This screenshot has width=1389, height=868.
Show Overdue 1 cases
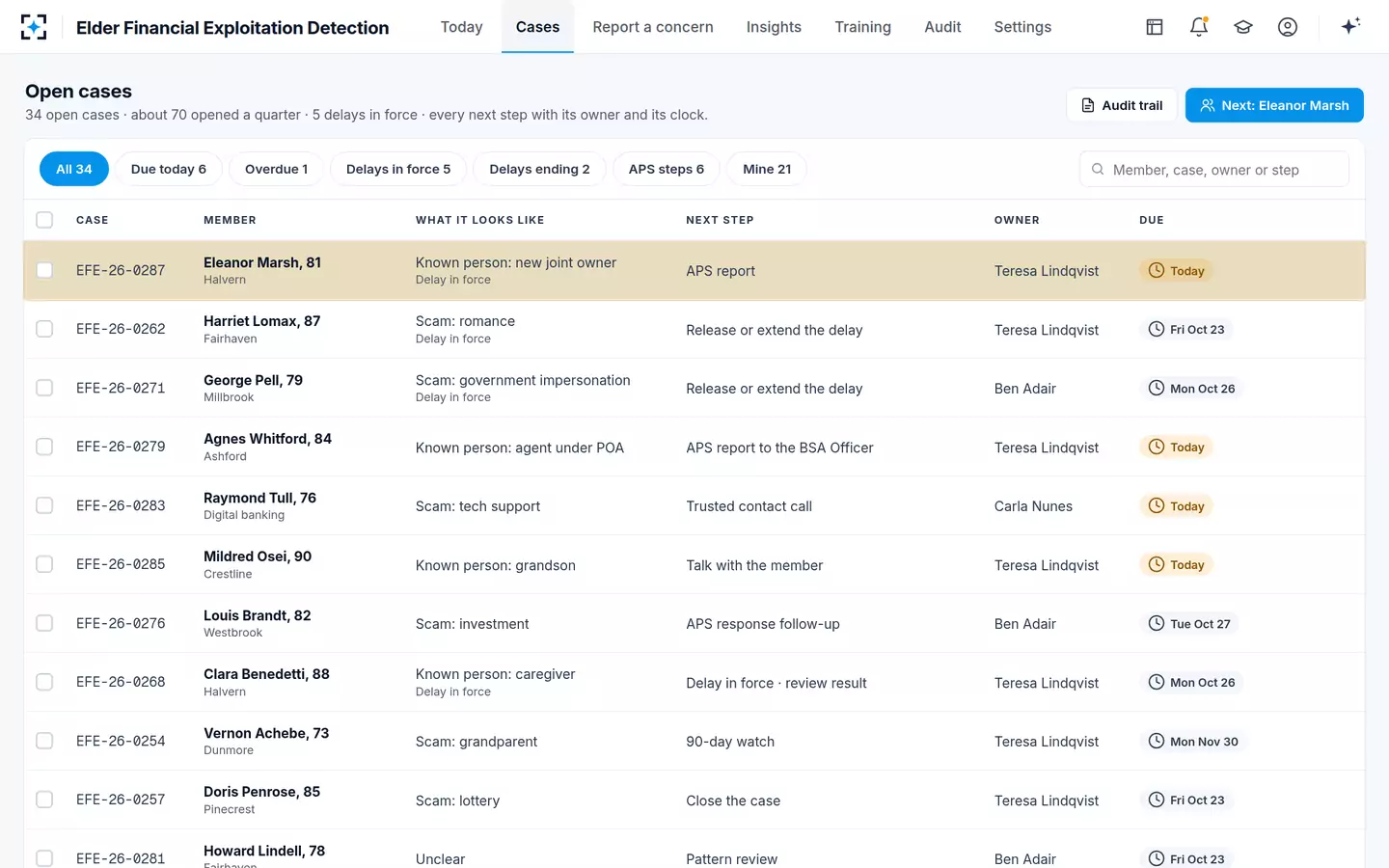pos(276,169)
